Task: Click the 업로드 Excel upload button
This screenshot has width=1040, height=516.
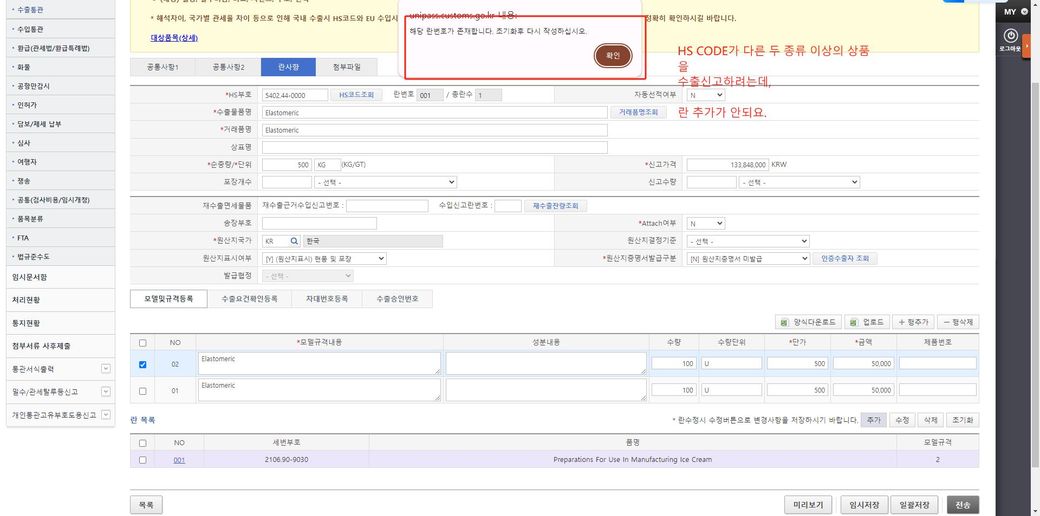Action: (866, 322)
